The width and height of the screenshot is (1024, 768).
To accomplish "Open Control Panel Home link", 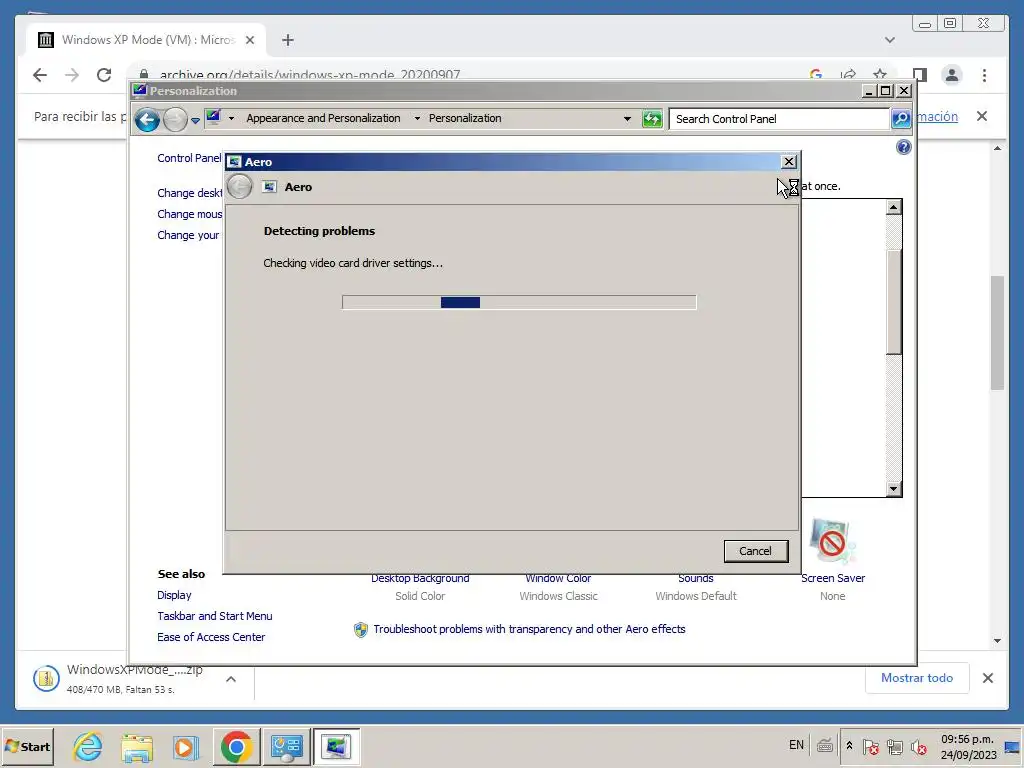I will pyautogui.click(x=189, y=158).
